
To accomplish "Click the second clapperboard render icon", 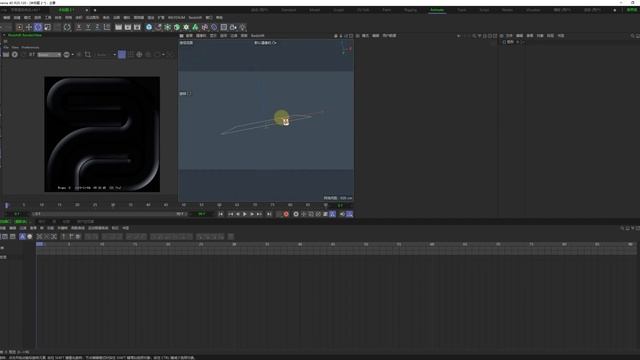I will tap(128, 27).
